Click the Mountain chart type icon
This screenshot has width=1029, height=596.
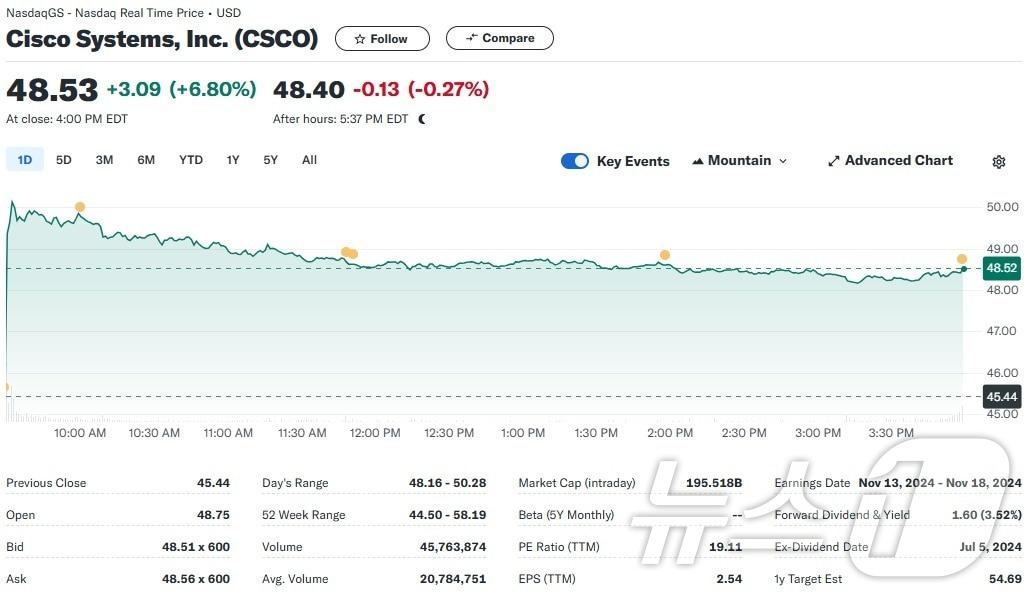(697, 161)
